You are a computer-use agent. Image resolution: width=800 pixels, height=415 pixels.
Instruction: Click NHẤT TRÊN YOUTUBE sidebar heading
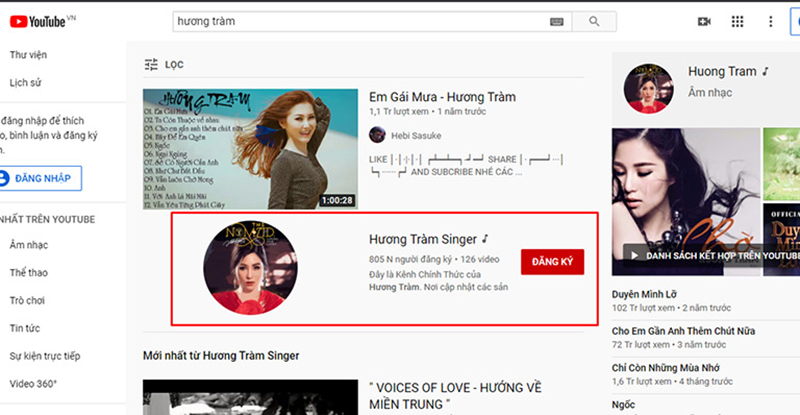pos(47,219)
